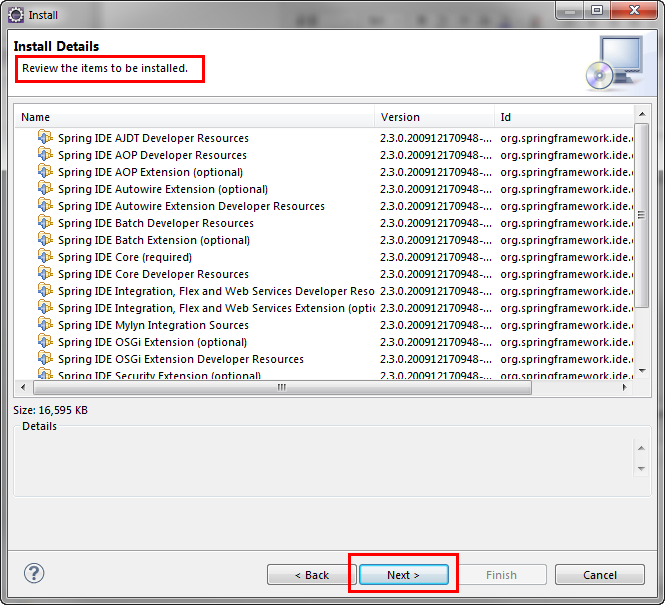The image size is (665, 605).
Task: Click icon beside Integration, Flex Web Services Extension
Action: 45,307
